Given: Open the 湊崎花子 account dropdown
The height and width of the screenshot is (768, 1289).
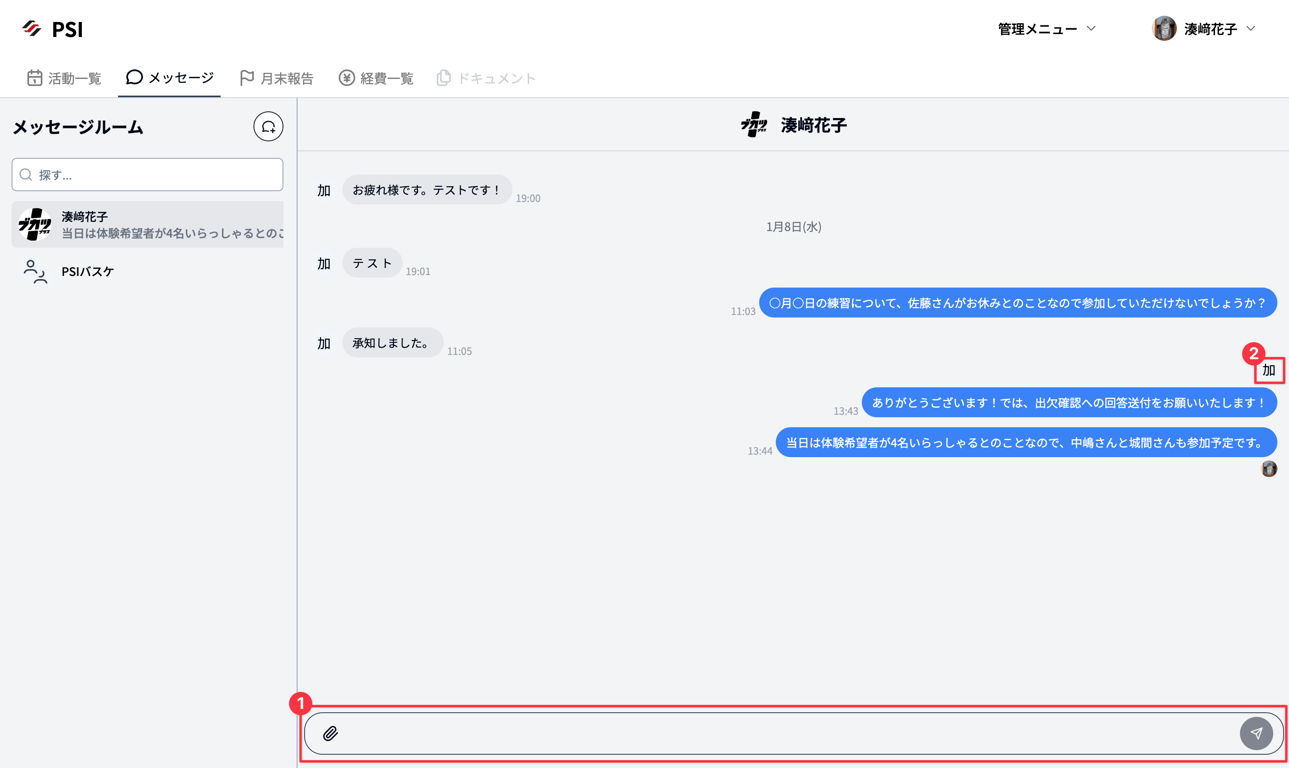Looking at the screenshot, I should (1219, 29).
